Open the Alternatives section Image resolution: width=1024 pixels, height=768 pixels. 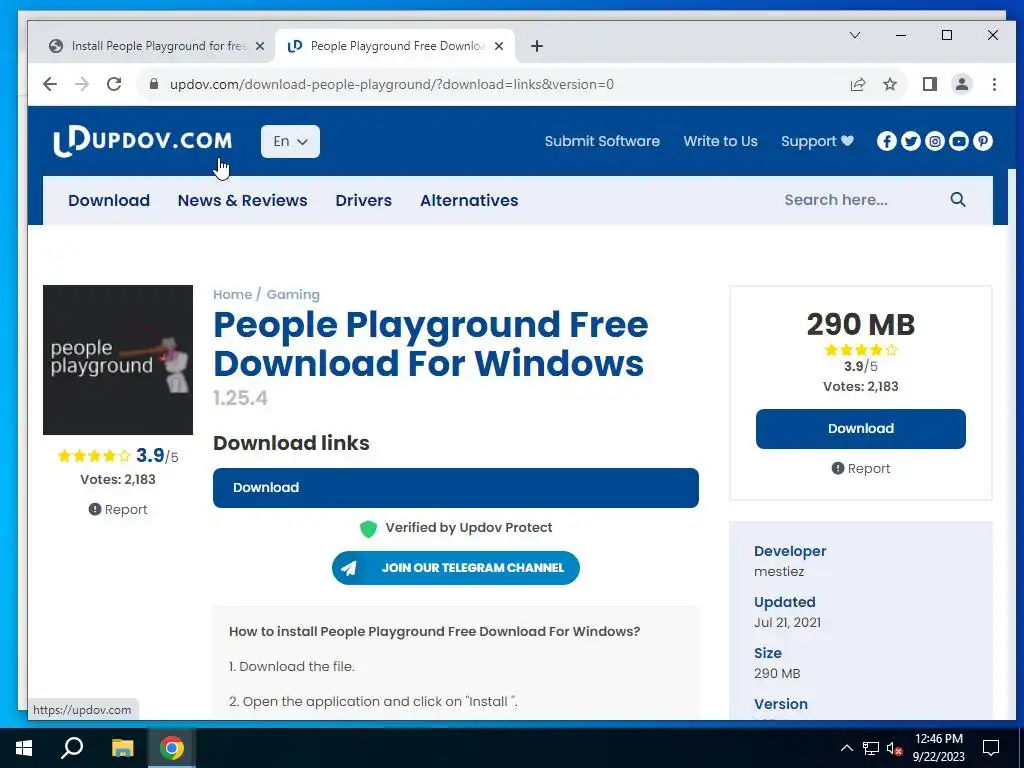tap(469, 200)
